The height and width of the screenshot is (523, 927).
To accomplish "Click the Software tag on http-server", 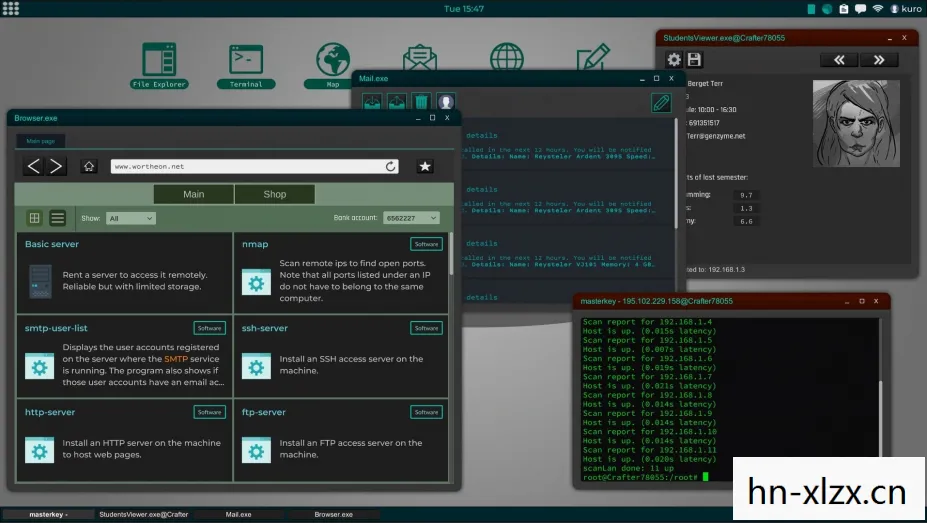I will click(209, 412).
